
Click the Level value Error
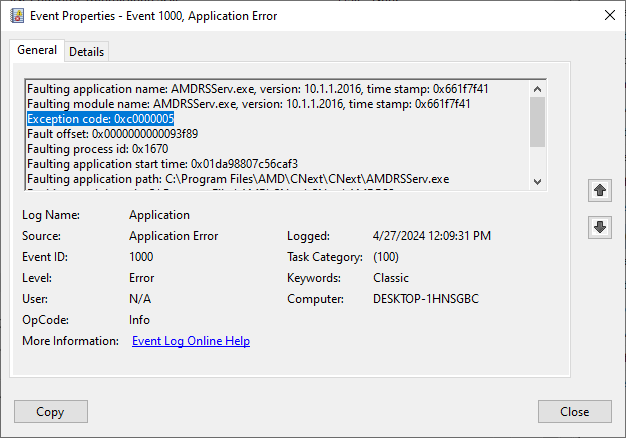tap(141, 278)
